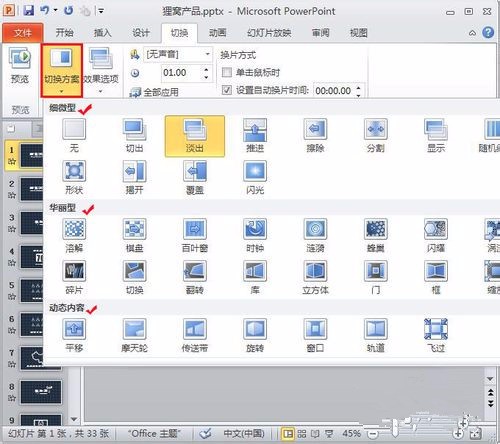Viewport: 500px width, 444px height.
Task: Increase the auto advance time stepper
Action: tap(358, 88)
